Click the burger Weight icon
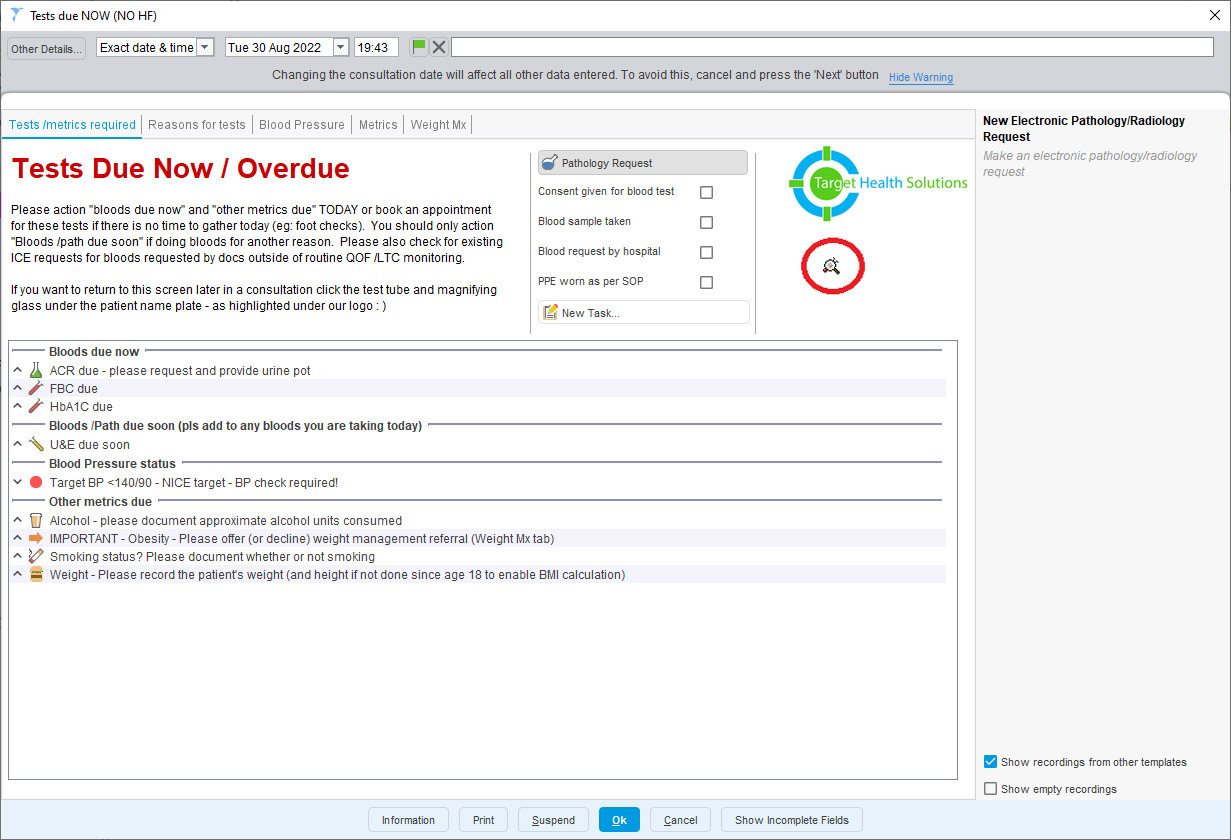Image resolution: width=1231 pixels, height=840 pixels. 36,574
